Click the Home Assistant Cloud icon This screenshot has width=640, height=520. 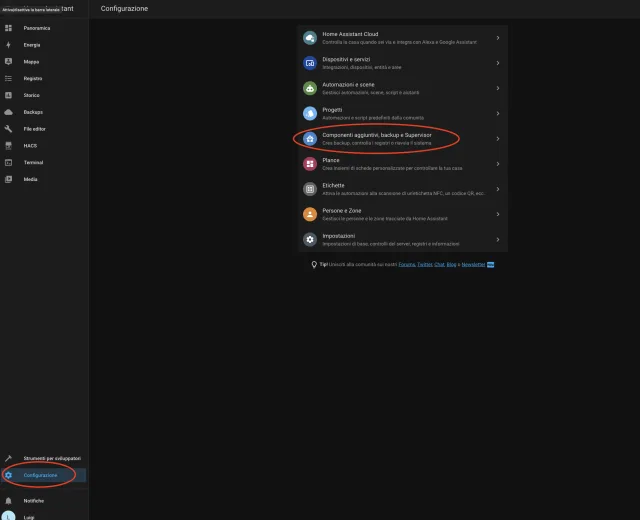coord(310,38)
